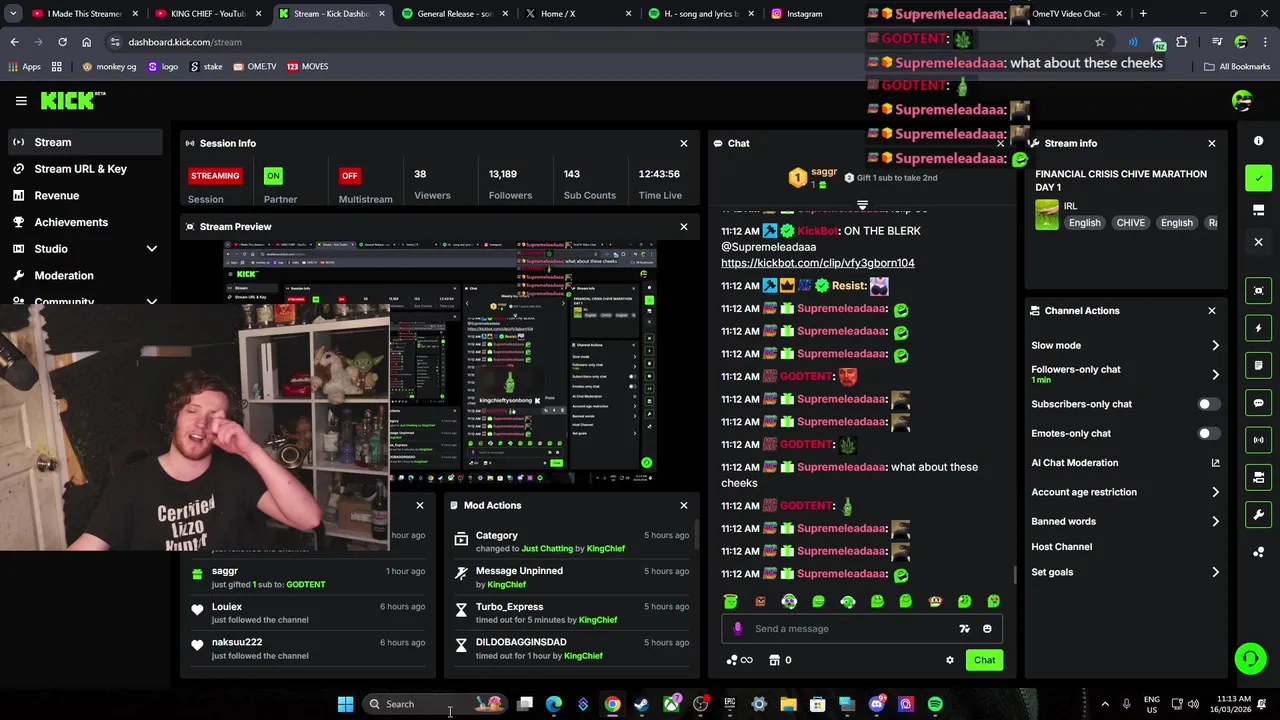The width and height of the screenshot is (1280, 720).
Task: Open the kickbot clip link in chat
Action: point(818,263)
